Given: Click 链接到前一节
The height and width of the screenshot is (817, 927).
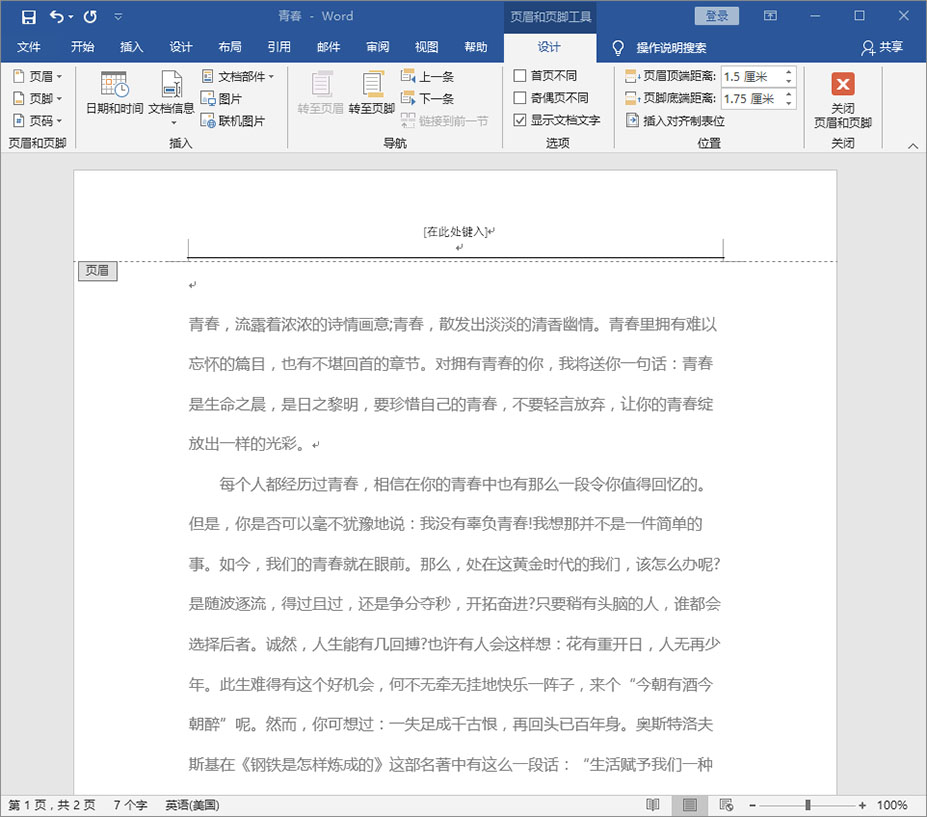Looking at the screenshot, I should click(x=445, y=121).
